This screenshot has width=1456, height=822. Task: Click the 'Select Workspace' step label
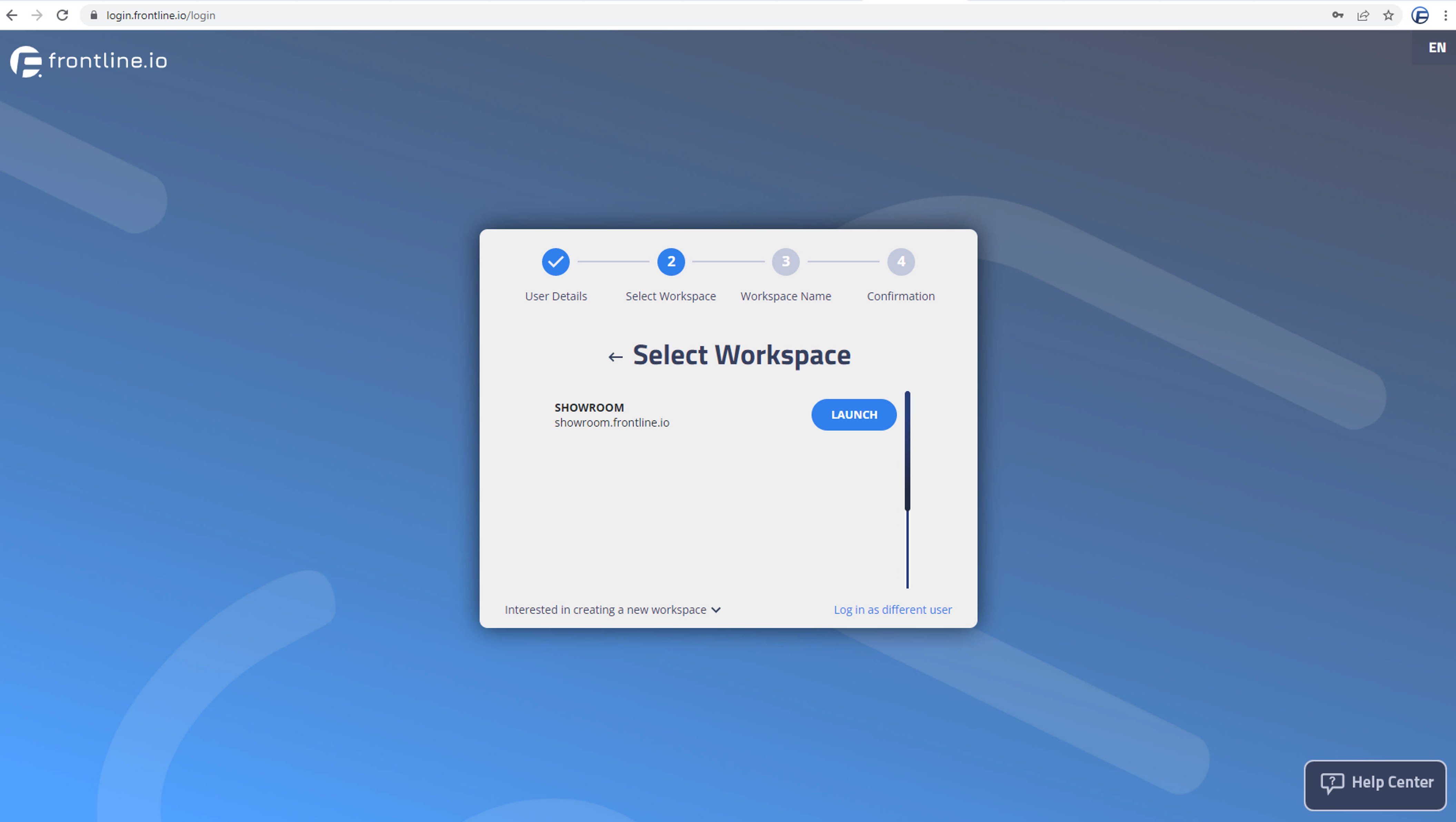[671, 296]
